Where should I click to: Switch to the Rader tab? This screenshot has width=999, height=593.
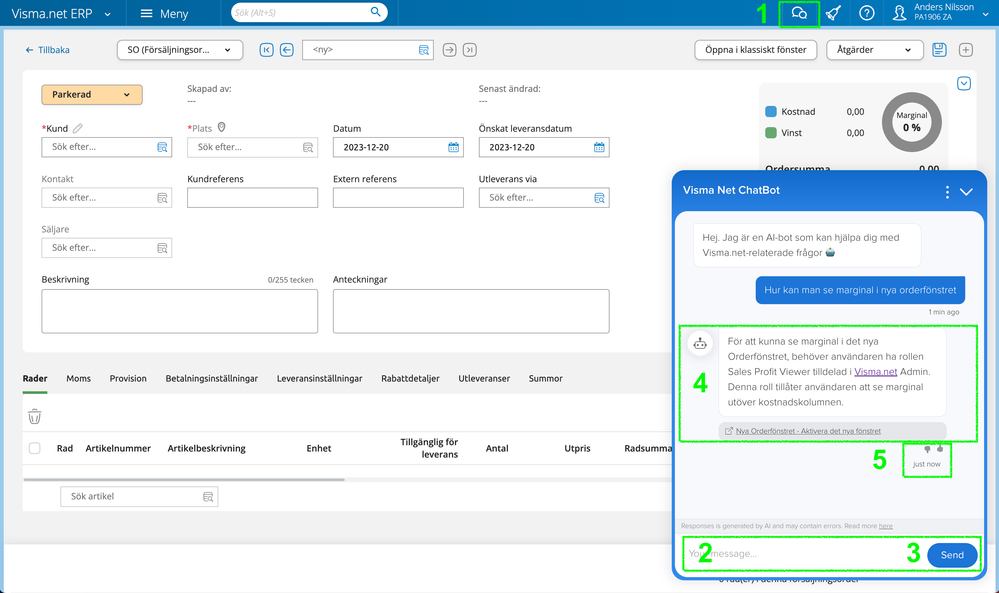pyautogui.click(x=35, y=378)
